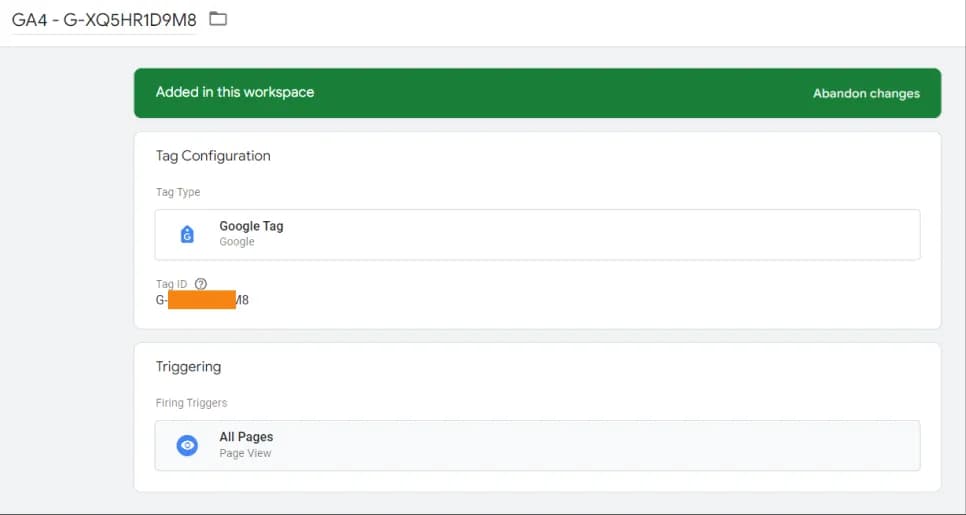Screen dimensions: 966x515
Task: Open the Google Tag type label
Action: click(x=251, y=226)
